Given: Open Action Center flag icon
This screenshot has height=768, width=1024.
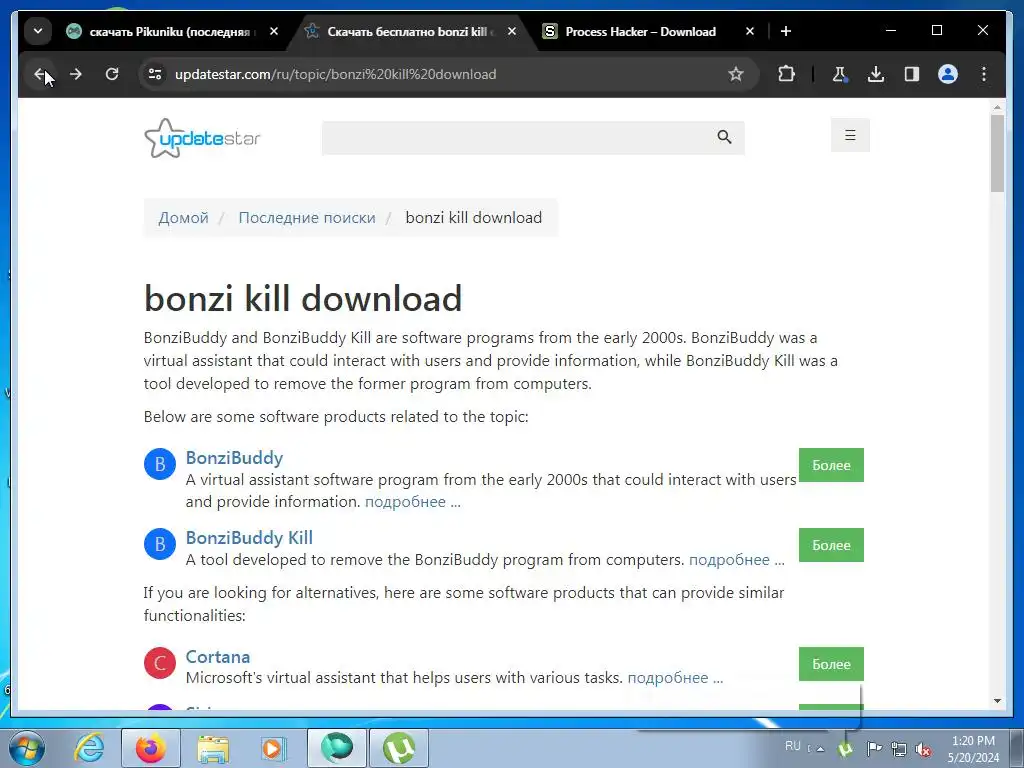Looking at the screenshot, I should [874, 748].
